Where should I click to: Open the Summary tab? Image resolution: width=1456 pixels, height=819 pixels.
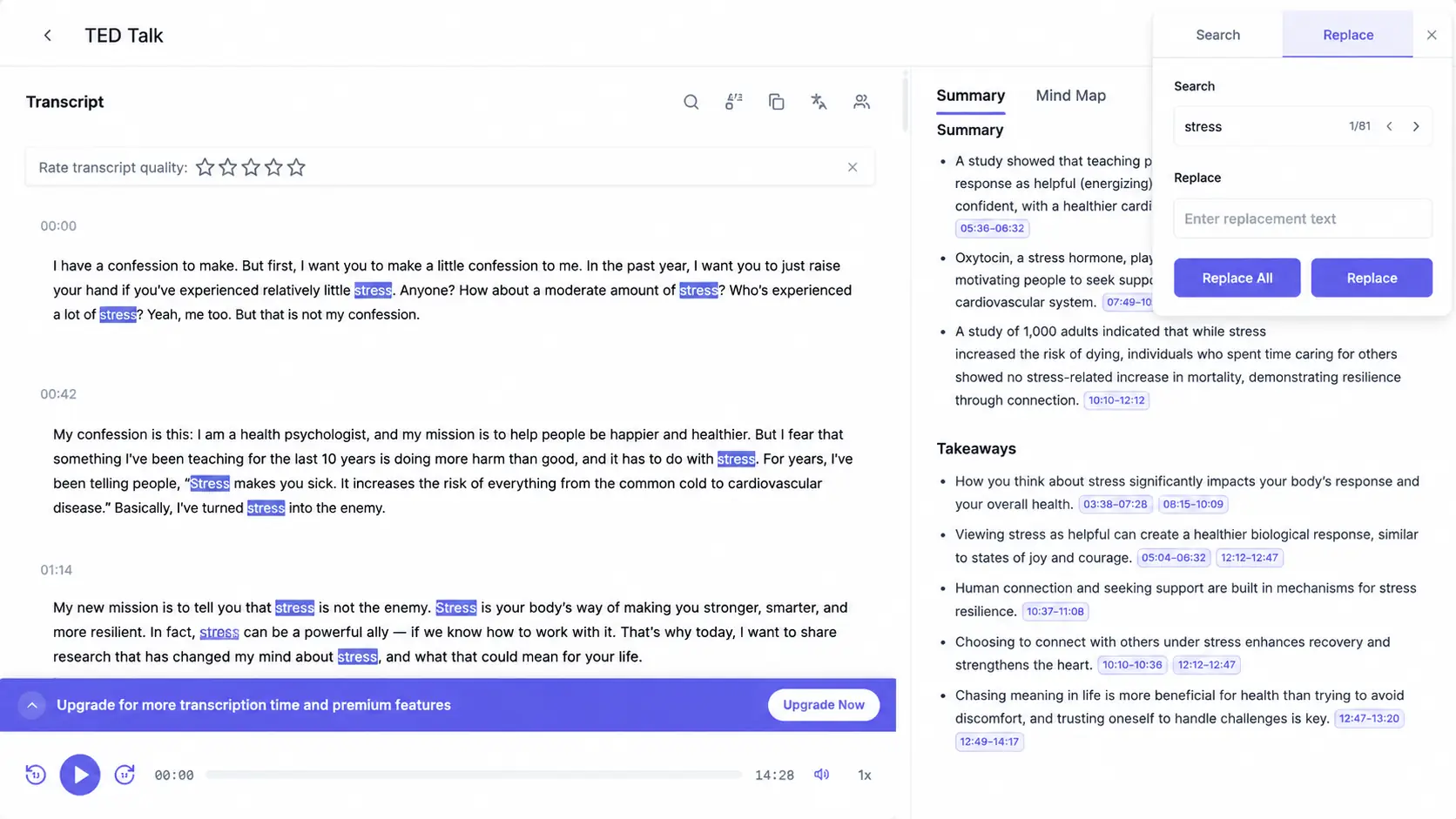tap(971, 96)
